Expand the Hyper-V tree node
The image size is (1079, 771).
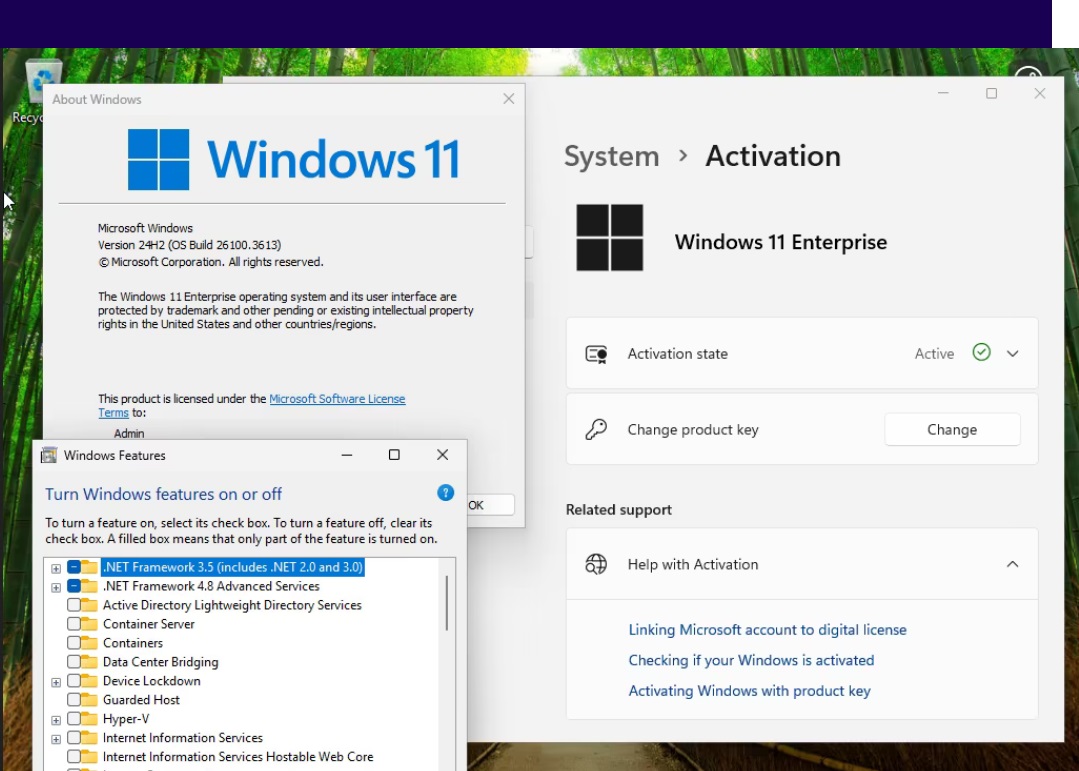coord(56,720)
